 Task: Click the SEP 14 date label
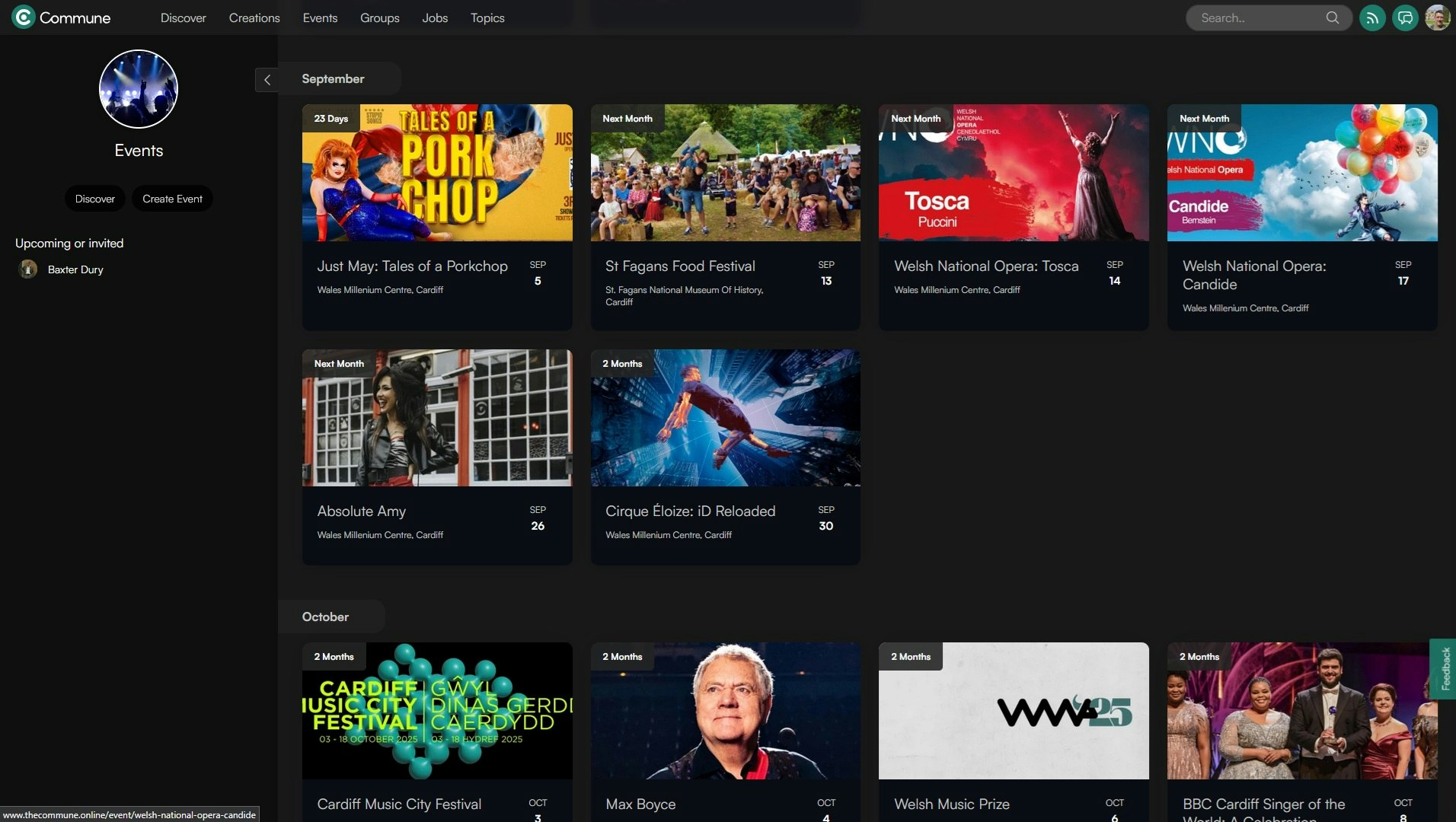(x=1115, y=273)
